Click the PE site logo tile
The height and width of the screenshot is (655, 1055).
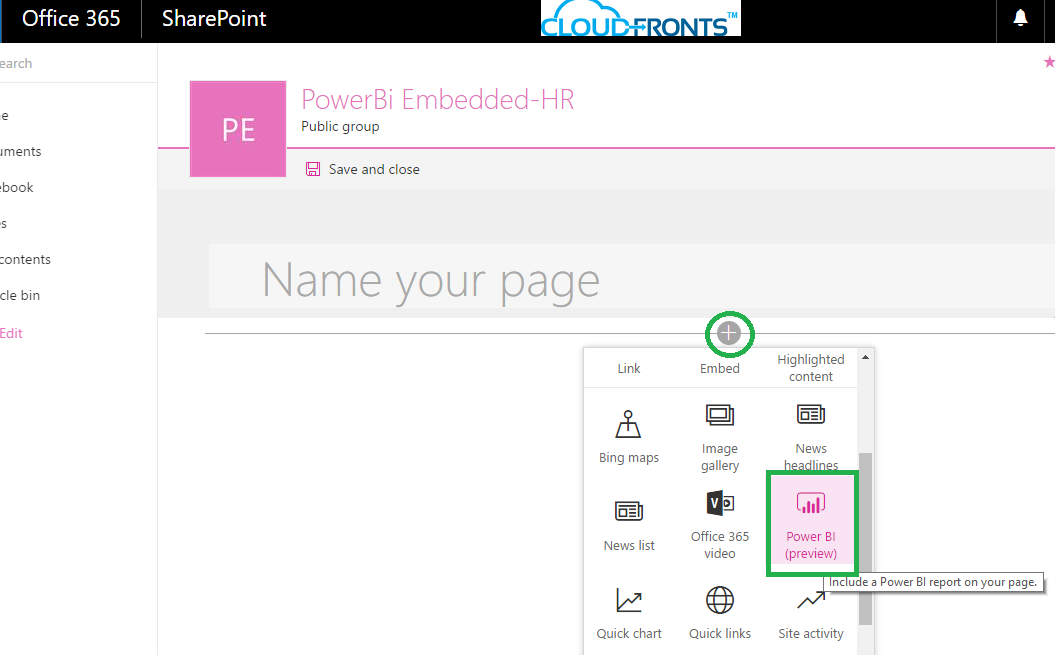pos(238,129)
